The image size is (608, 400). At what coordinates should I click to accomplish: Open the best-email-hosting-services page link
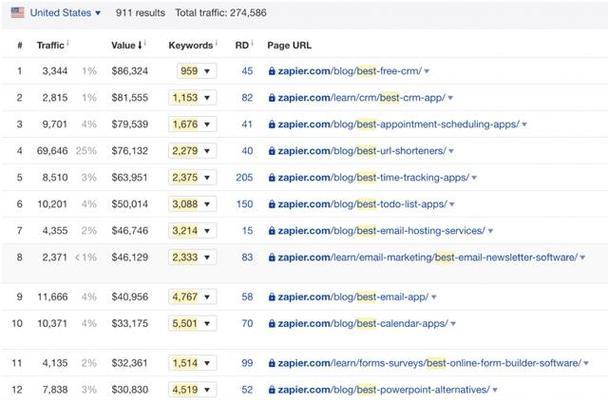[x=382, y=231]
